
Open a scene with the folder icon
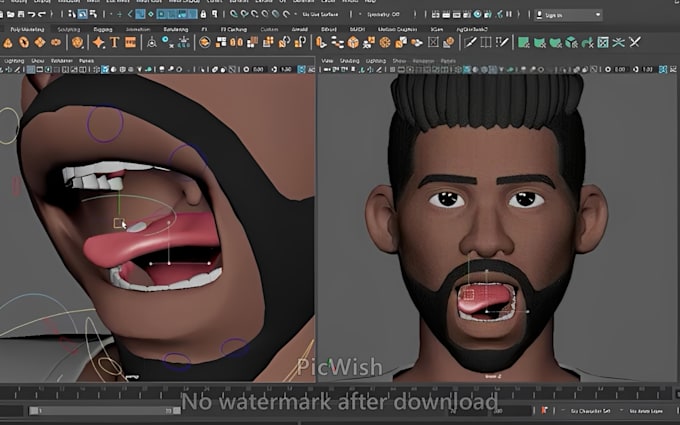pos(11,14)
